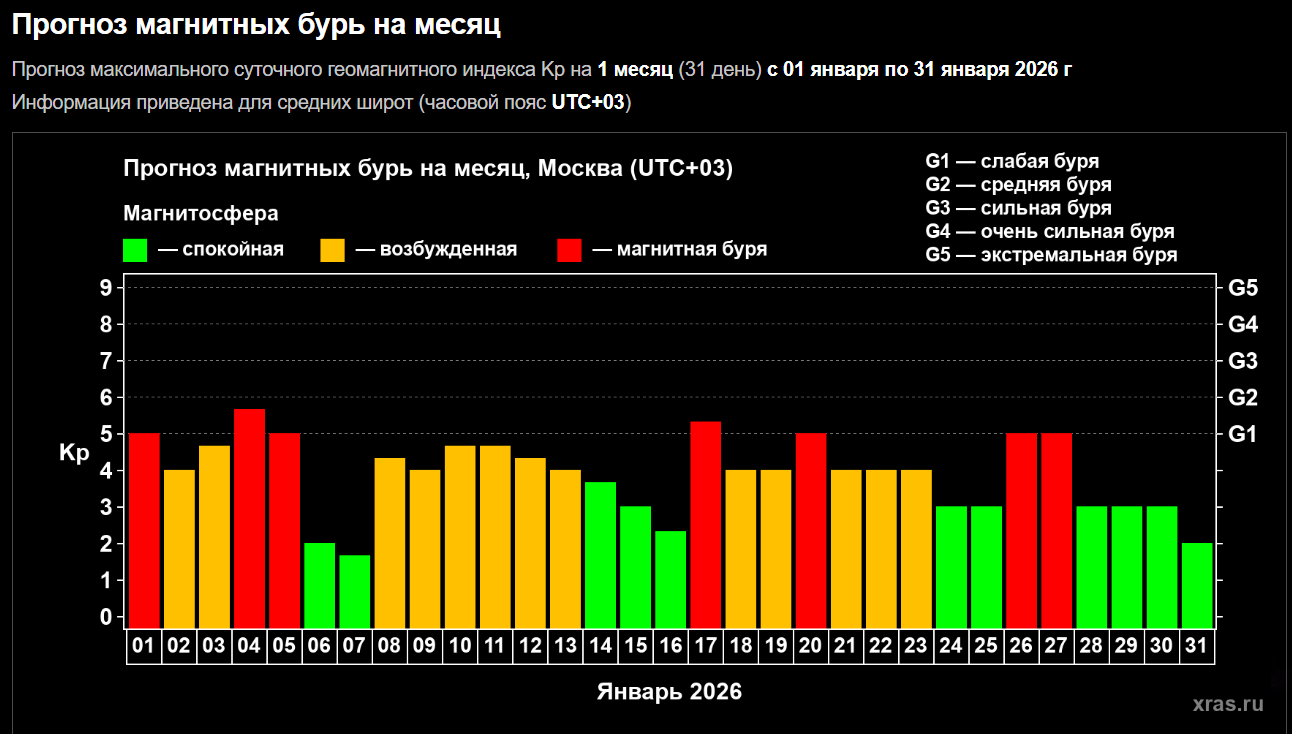
Task: Click the green bar for day 29
Action: [1126, 568]
